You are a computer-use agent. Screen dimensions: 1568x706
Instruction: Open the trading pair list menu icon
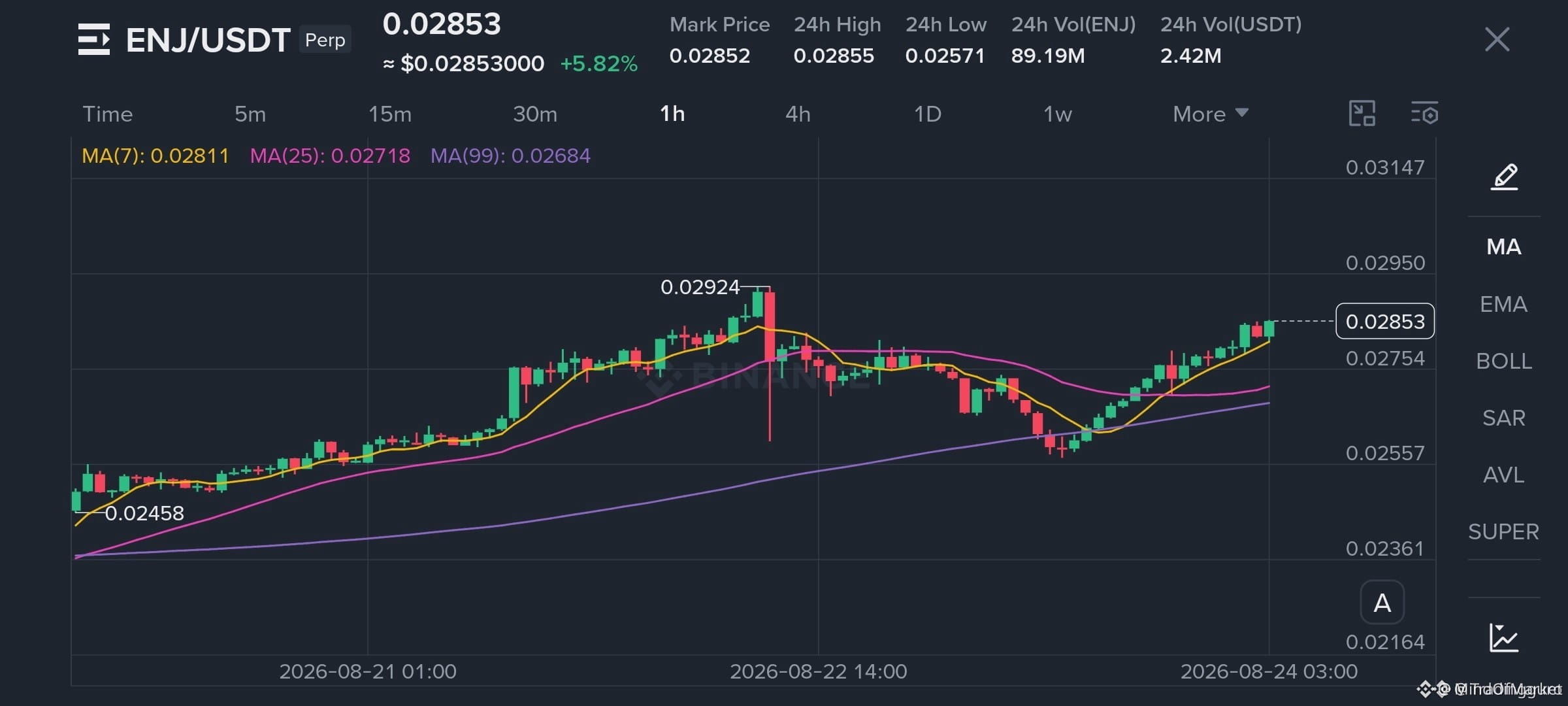click(94, 40)
